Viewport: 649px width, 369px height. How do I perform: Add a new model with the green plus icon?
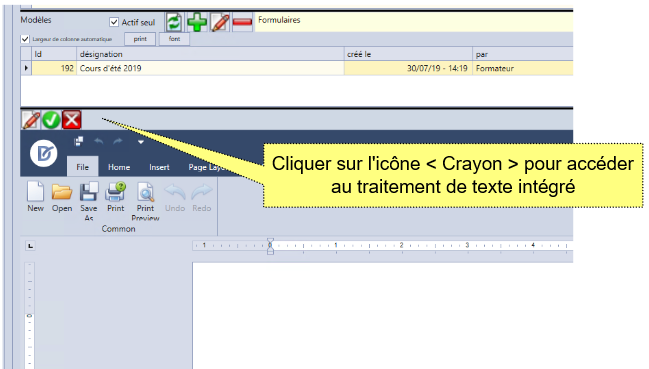pos(197,22)
